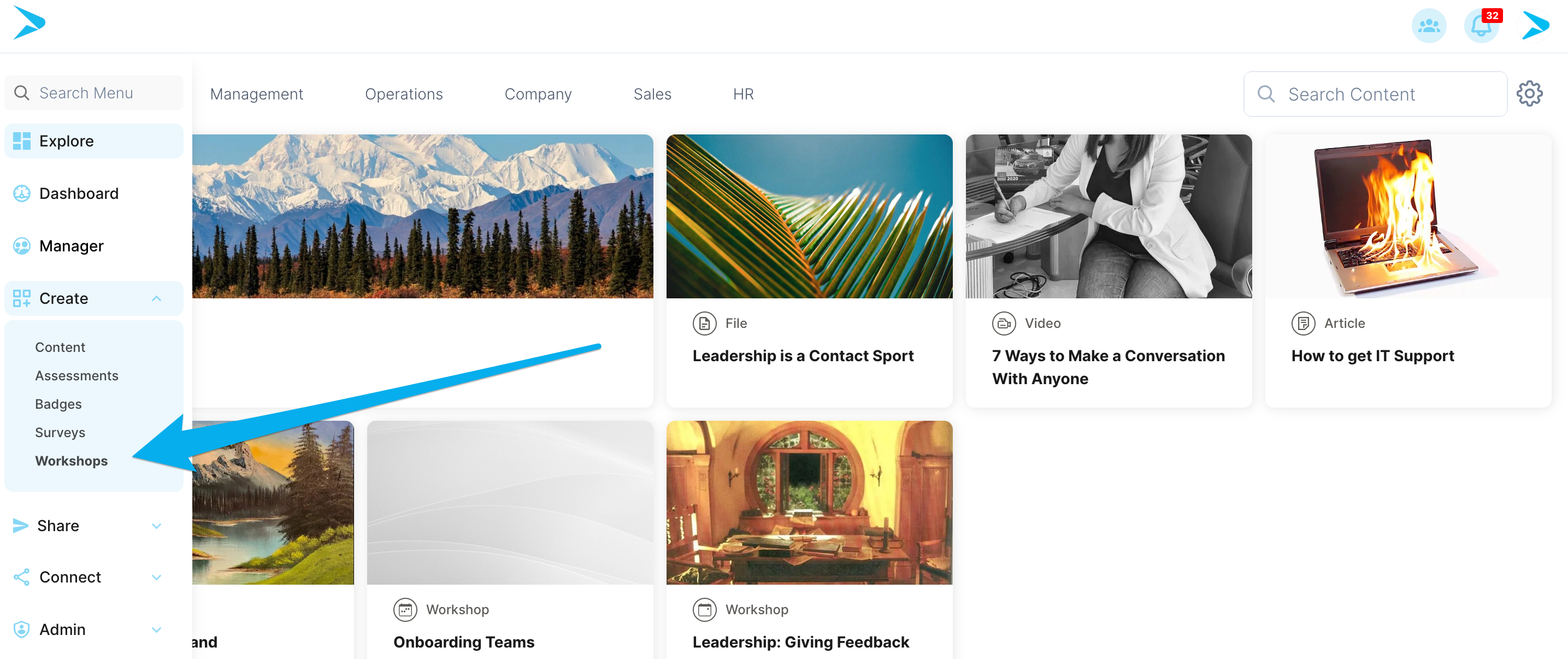Open the people group icon in the header
Screen dimensions: 1568x659
(1429, 26)
